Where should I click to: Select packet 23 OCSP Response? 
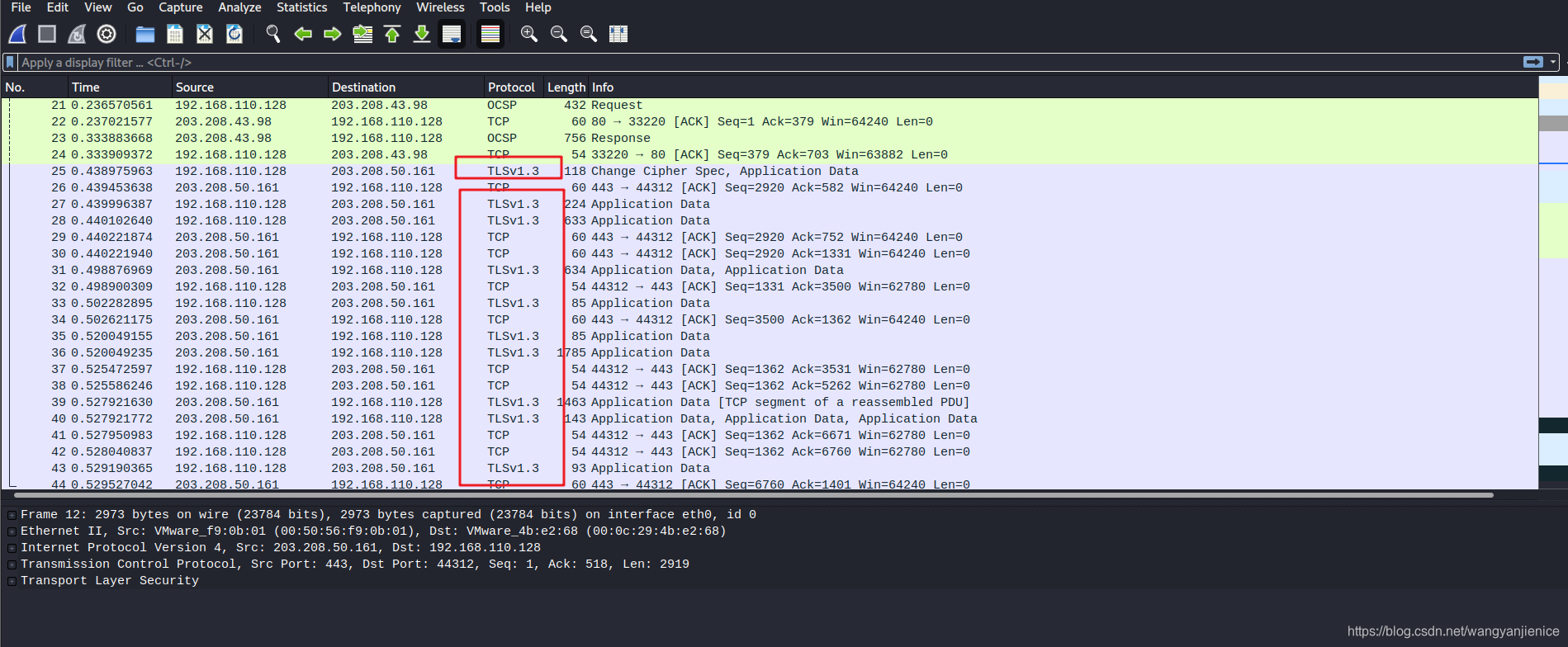[x=770, y=139]
